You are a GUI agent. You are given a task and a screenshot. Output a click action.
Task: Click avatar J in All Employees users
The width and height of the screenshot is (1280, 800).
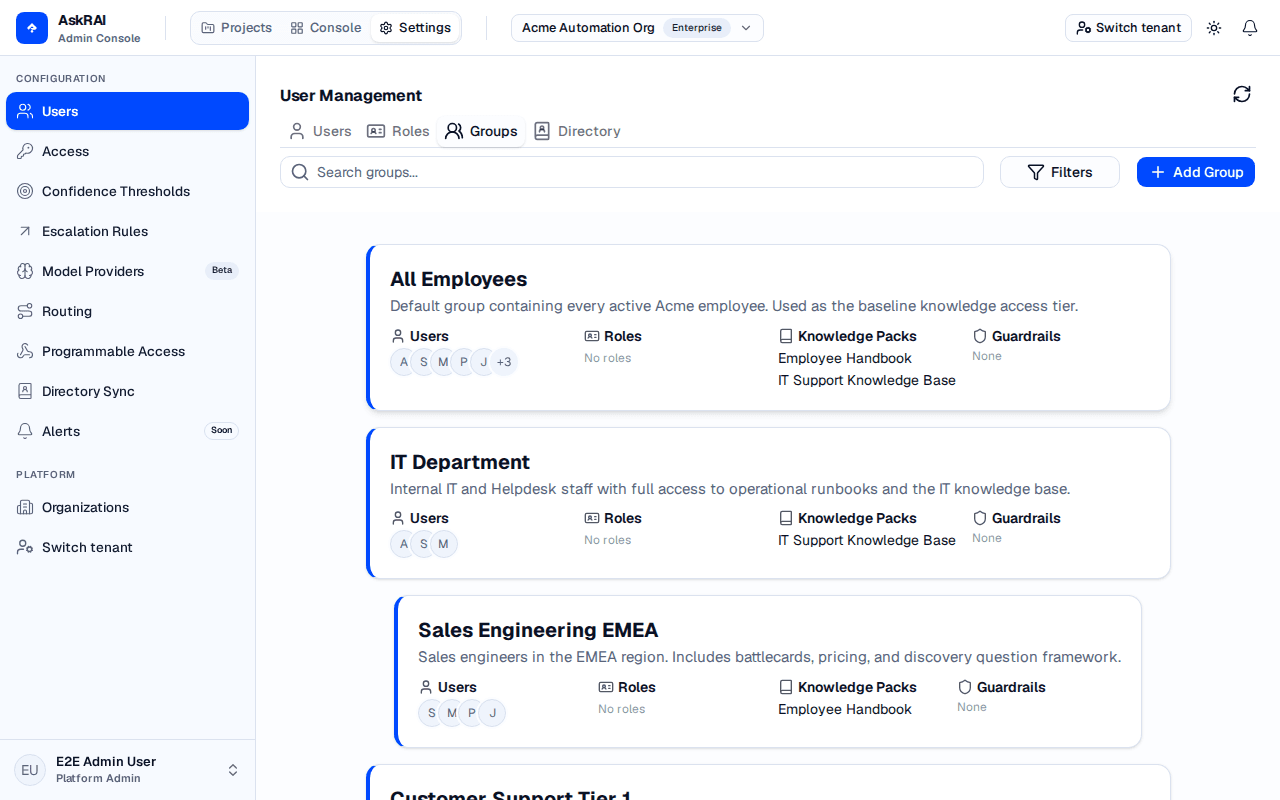pos(484,362)
